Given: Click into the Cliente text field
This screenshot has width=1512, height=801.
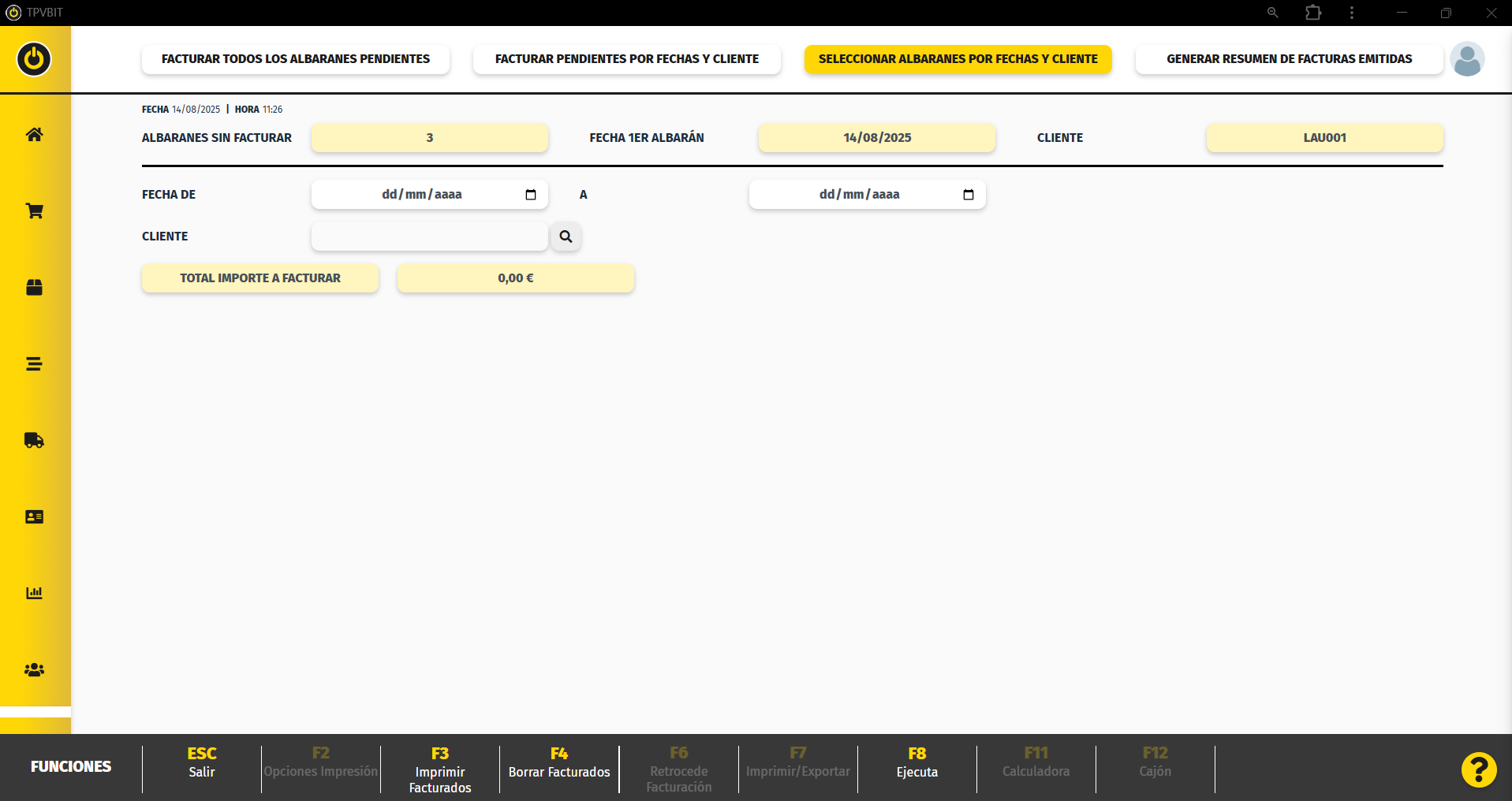Looking at the screenshot, I should [x=429, y=237].
